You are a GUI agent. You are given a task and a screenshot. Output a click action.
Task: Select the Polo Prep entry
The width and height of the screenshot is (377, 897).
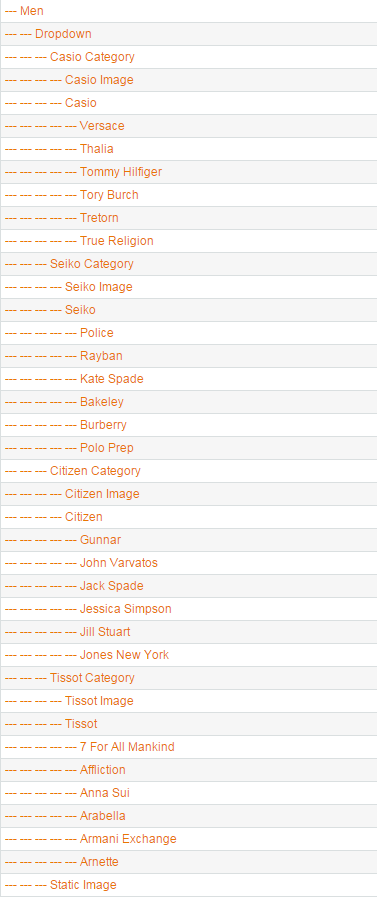pyautogui.click(x=107, y=448)
